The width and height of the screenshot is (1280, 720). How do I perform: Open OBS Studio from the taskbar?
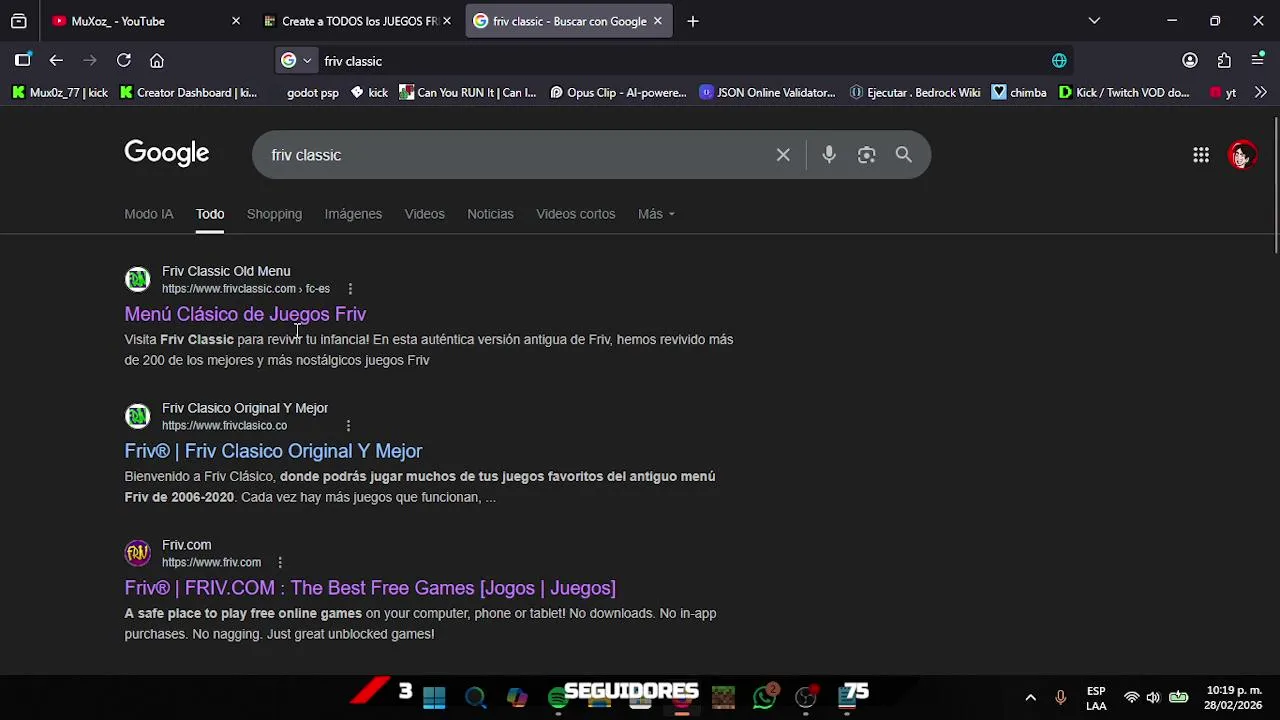806,697
